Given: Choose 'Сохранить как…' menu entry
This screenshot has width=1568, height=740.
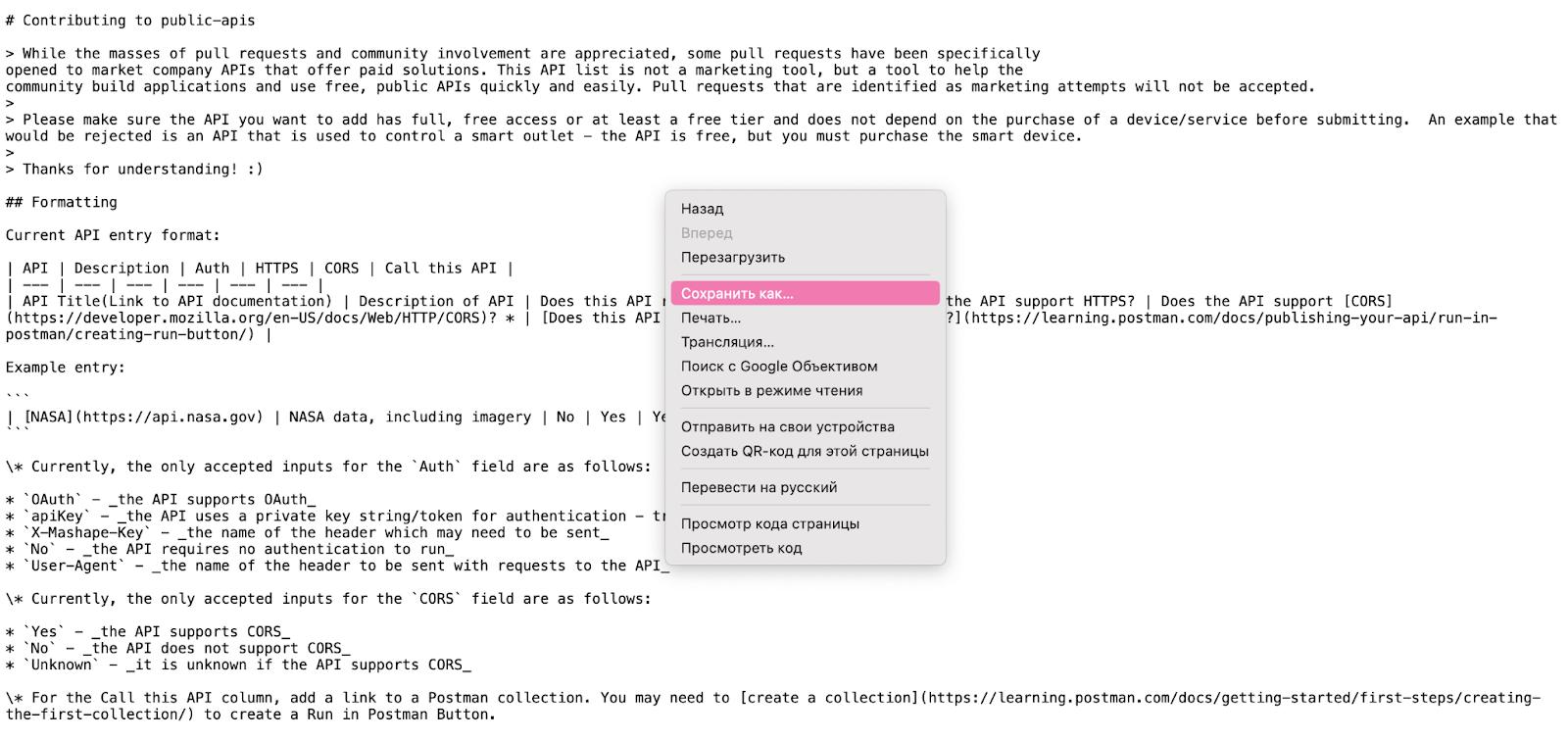Looking at the screenshot, I should click(737, 294).
